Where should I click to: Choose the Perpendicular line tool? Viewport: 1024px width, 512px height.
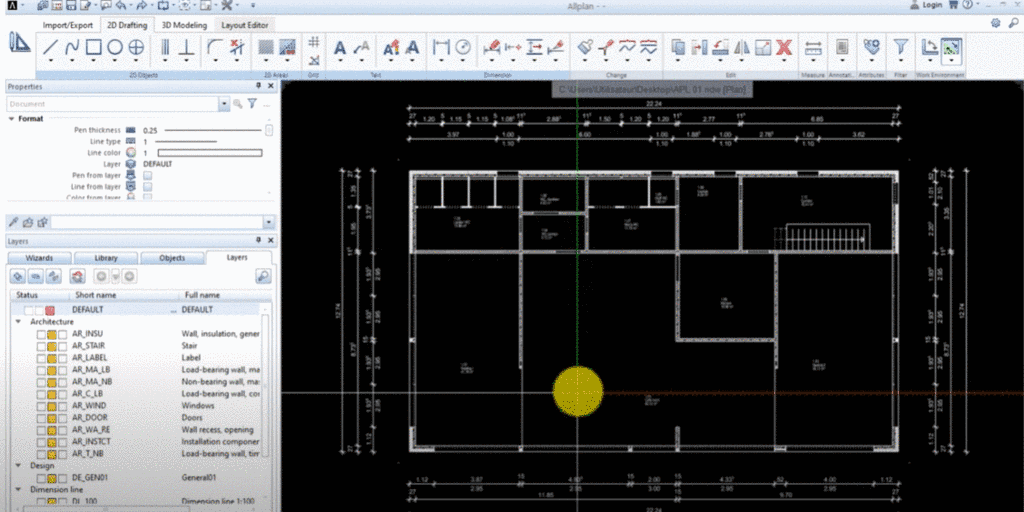[x=187, y=47]
